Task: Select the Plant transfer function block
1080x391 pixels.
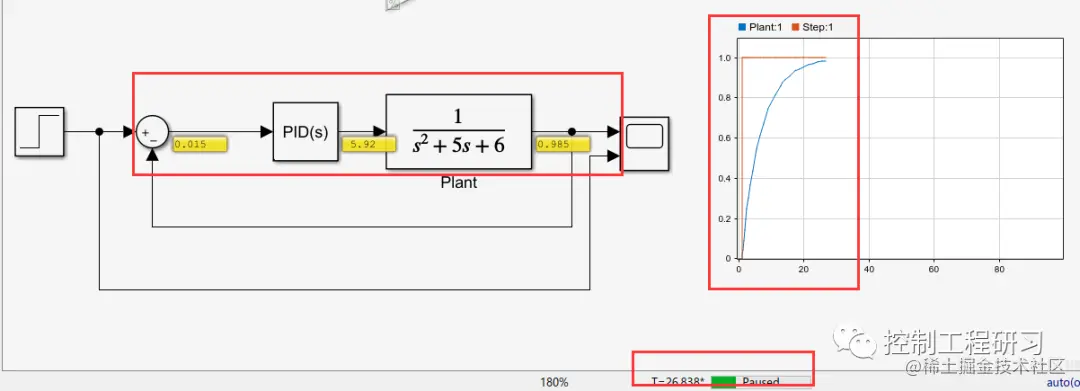Action: tap(458, 131)
